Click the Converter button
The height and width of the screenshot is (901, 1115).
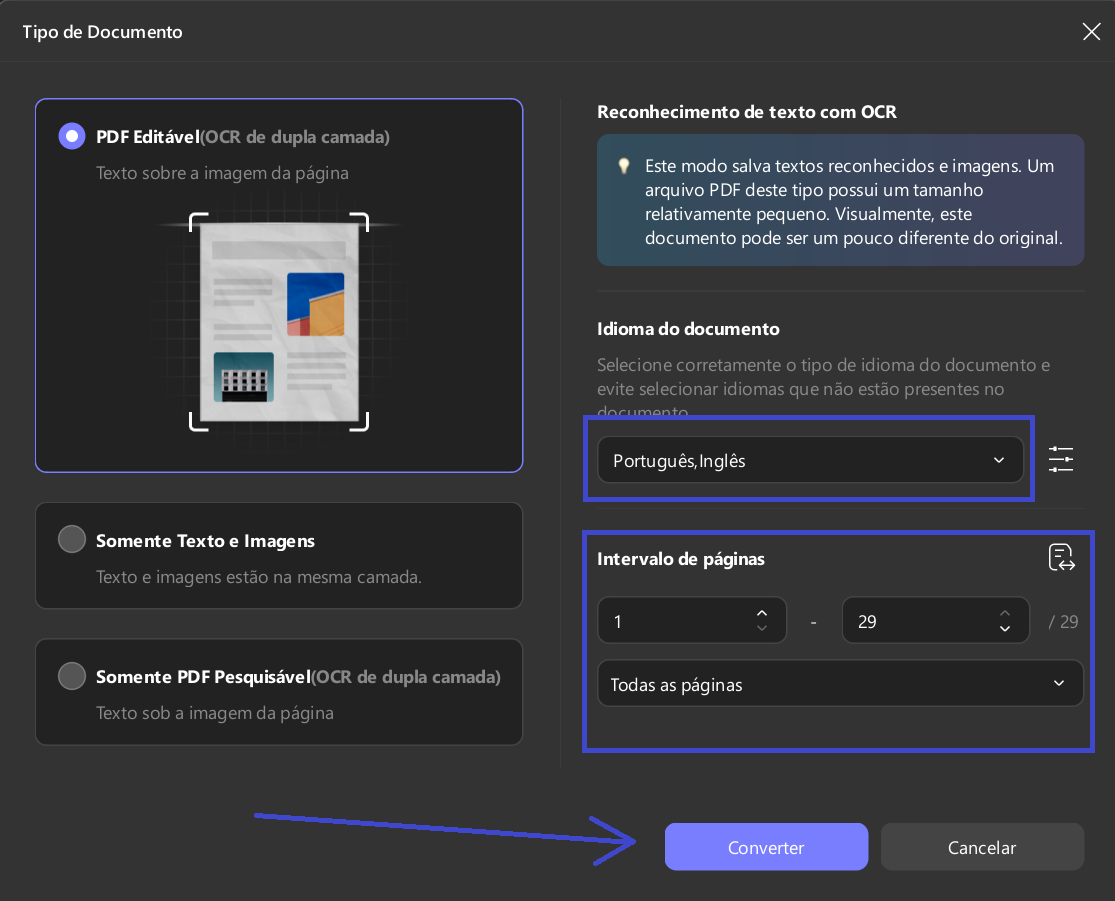pos(766,847)
